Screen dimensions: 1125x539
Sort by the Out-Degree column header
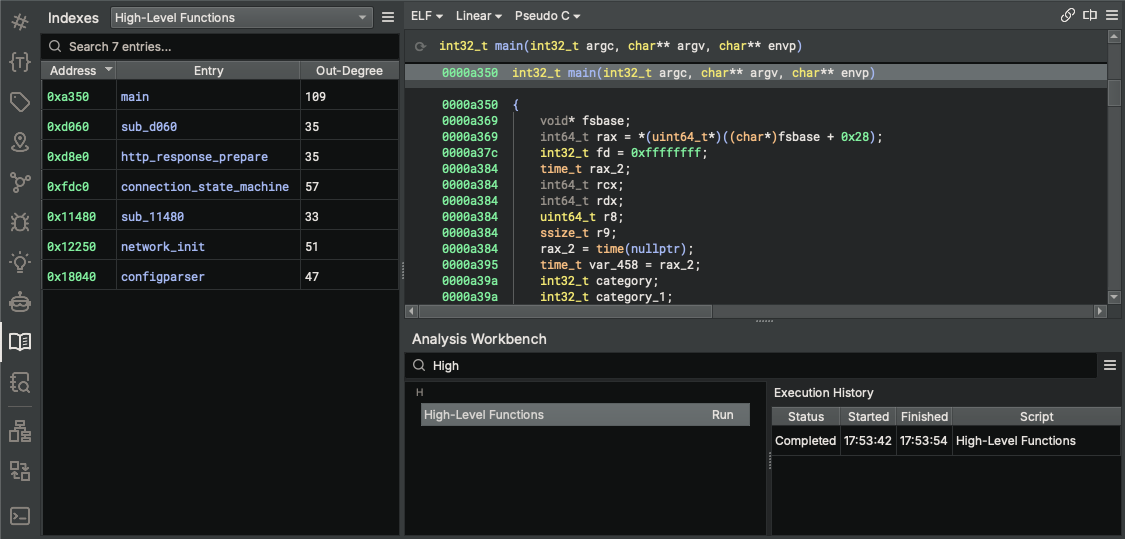click(349, 70)
